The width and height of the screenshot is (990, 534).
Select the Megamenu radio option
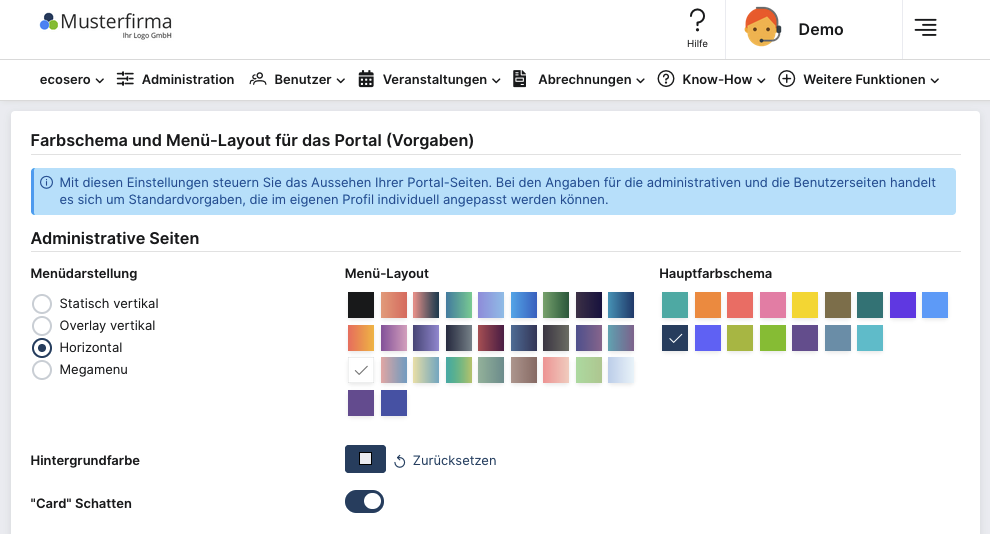click(x=42, y=370)
